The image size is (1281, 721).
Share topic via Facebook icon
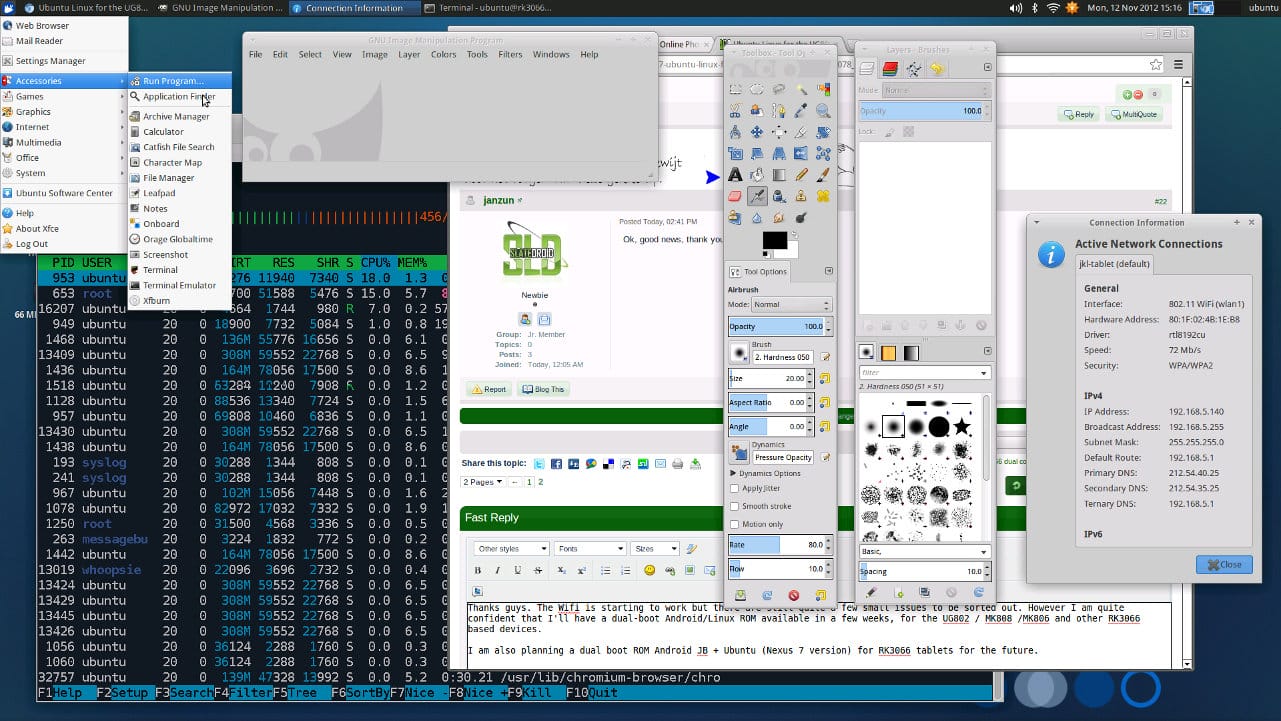coord(556,464)
